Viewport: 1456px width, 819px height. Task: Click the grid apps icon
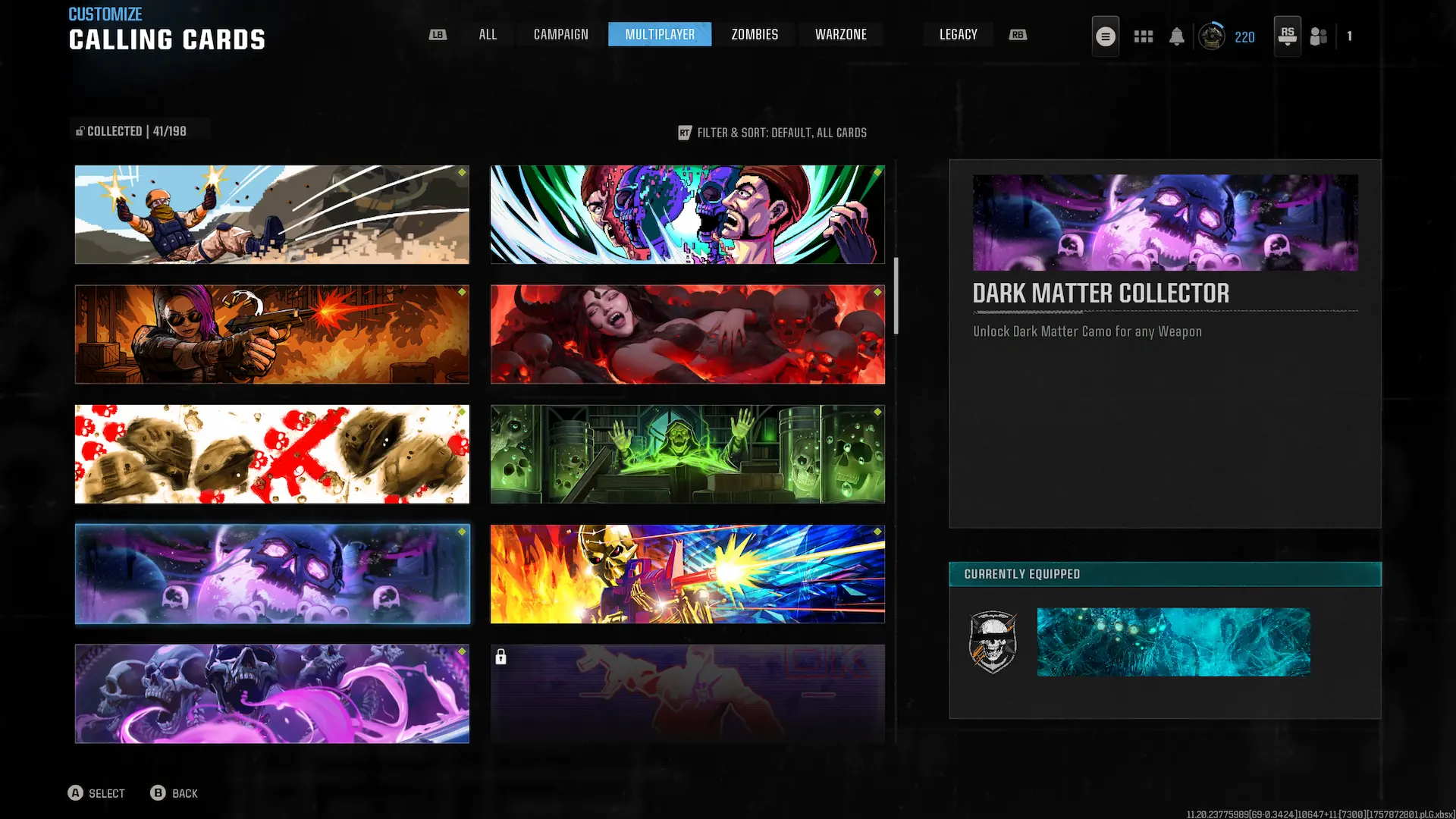click(1143, 36)
